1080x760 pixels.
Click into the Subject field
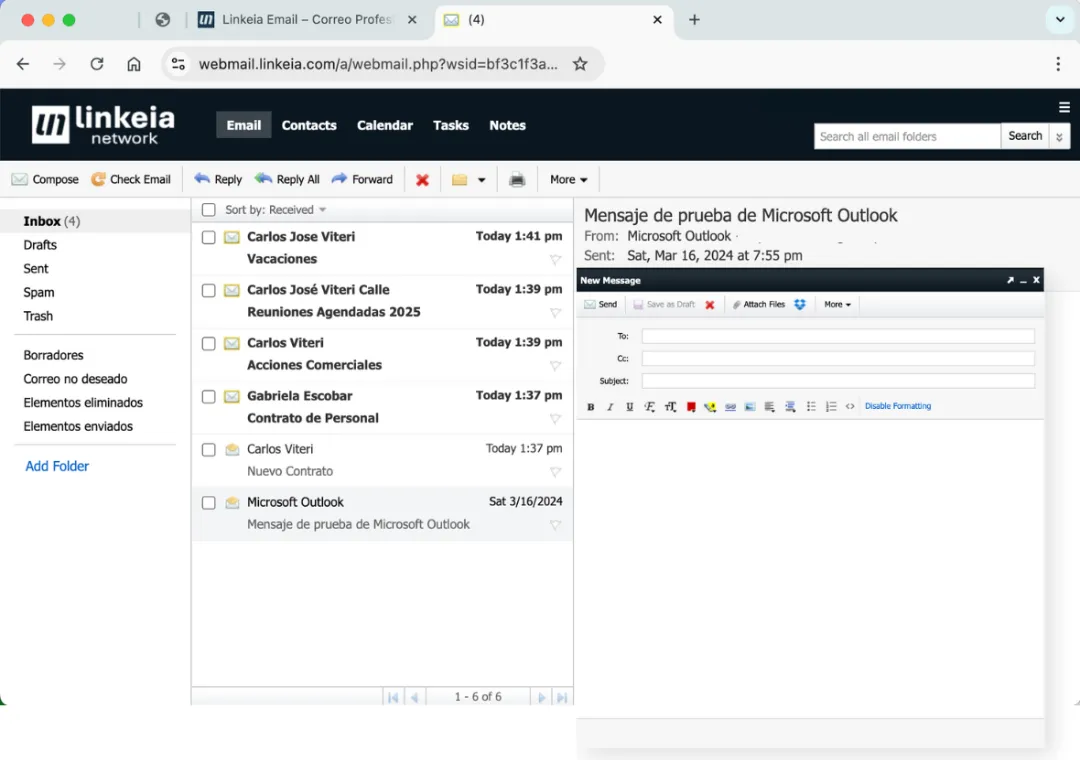click(x=838, y=381)
